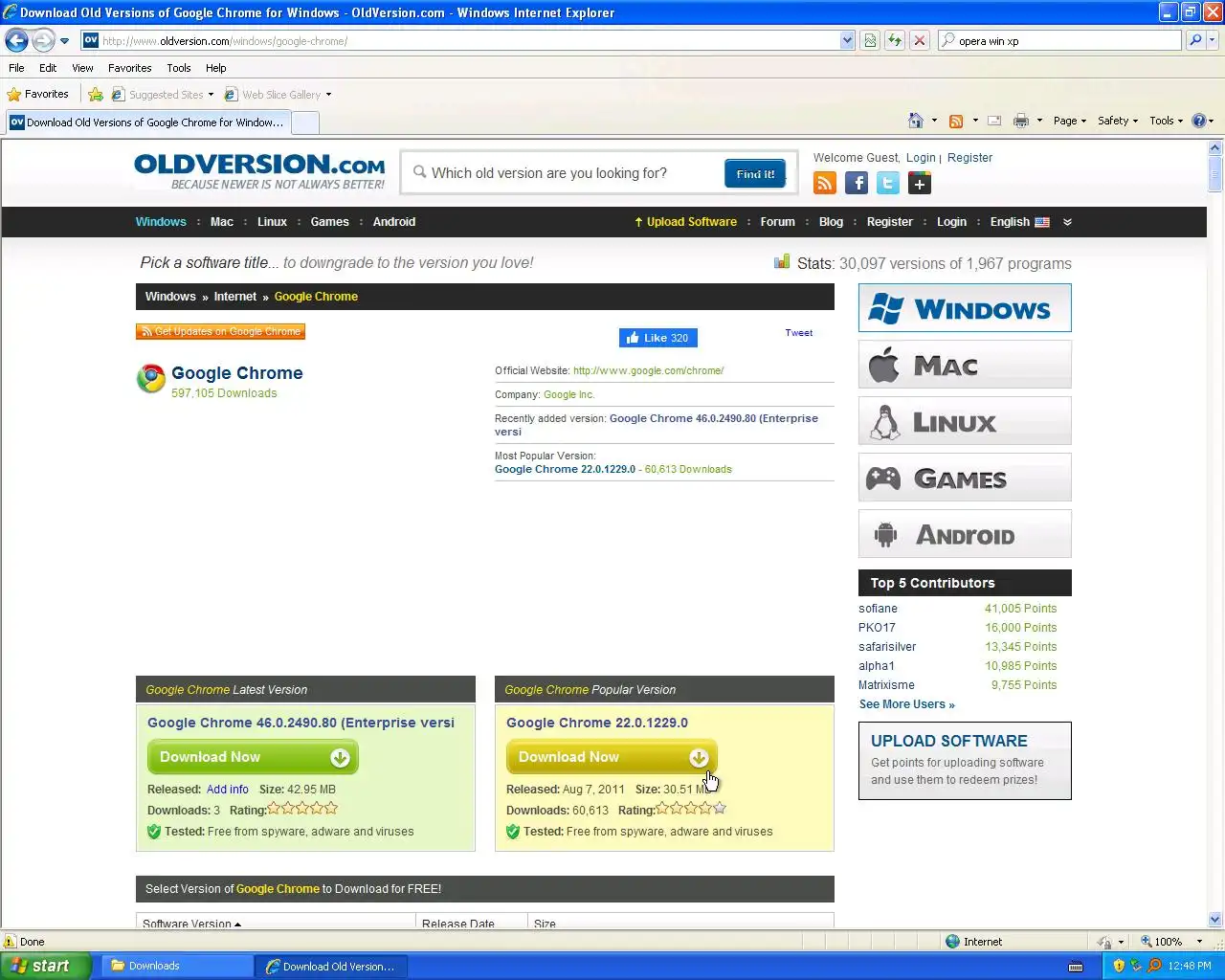Click Download Now for Chrome 22.0.1229.0
Screen dimensions: 1225x980
click(x=612, y=757)
